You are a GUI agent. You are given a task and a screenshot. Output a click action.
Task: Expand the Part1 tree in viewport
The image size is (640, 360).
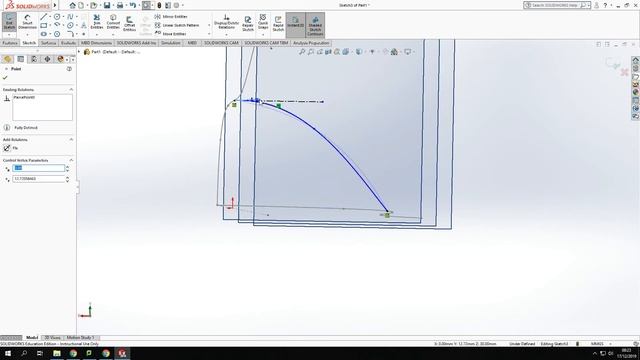click(79, 52)
